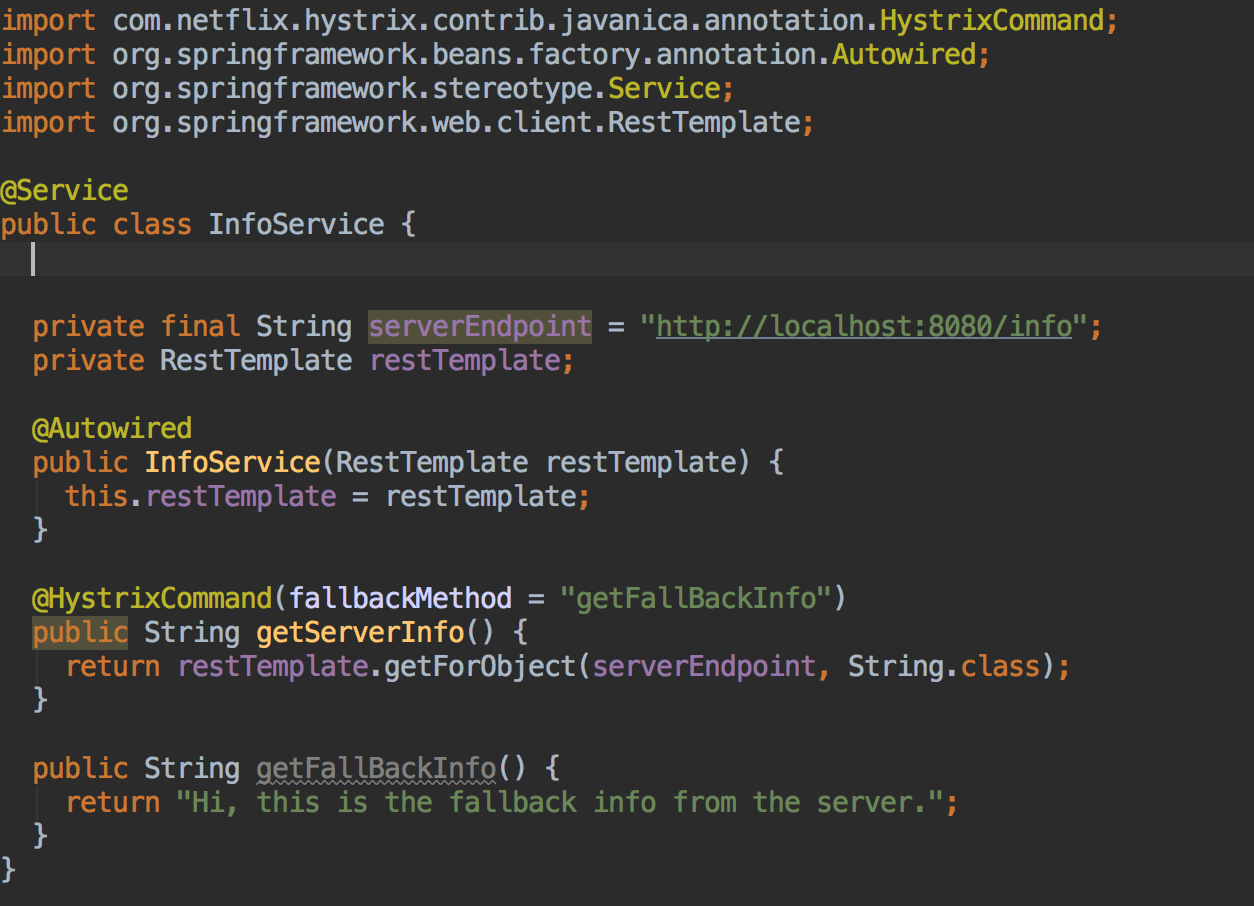This screenshot has height=906, width=1254.
Task: Click the highlighted serverEndpoint field name
Action: click(480, 326)
